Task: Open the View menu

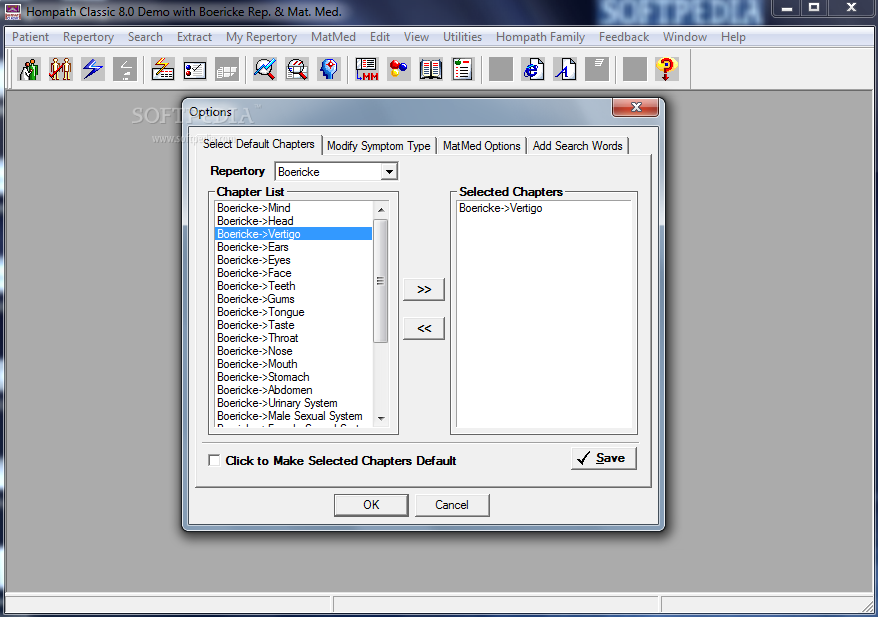Action: (416, 37)
